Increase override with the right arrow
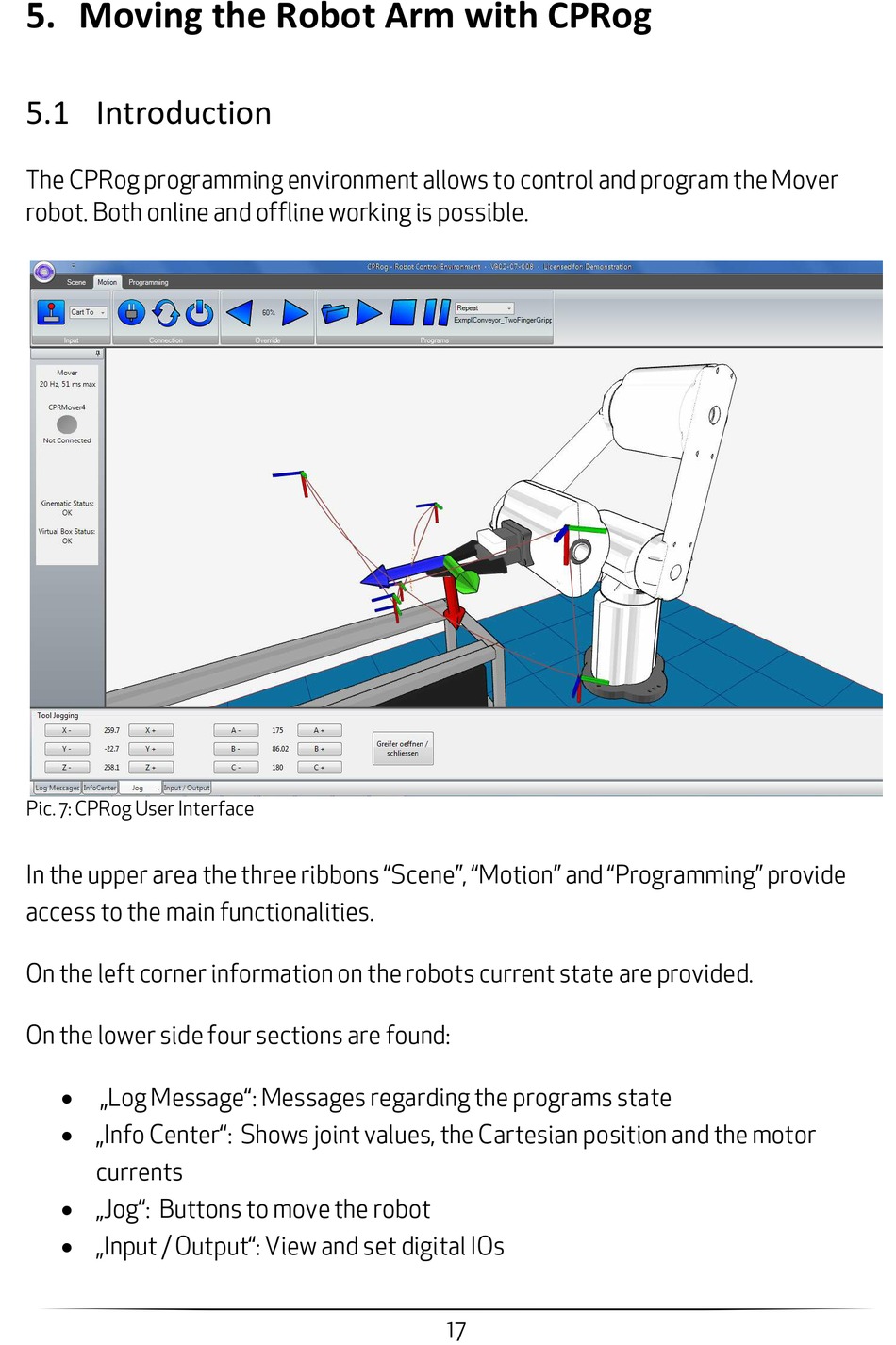896x1345 pixels. click(x=296, y=312)
